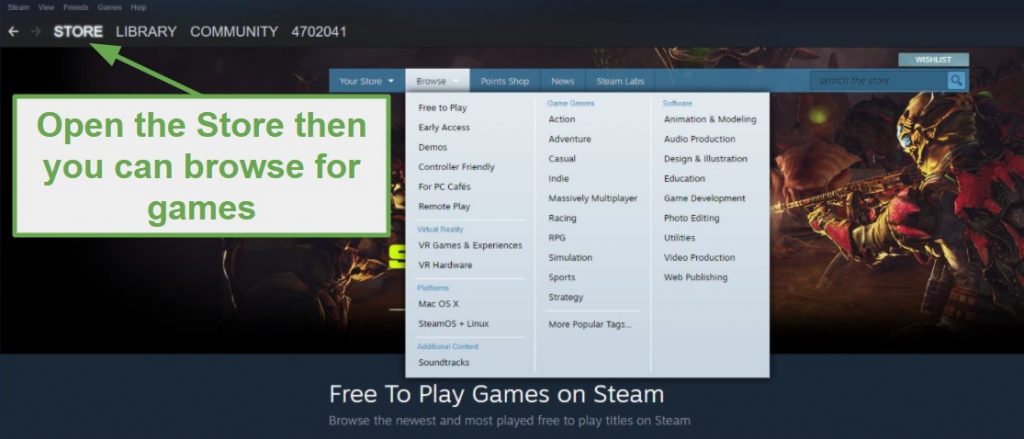Viewport: 1024px width, 439px height.
Task: Open Remote Play from the menu
Action: click(444, 206)
